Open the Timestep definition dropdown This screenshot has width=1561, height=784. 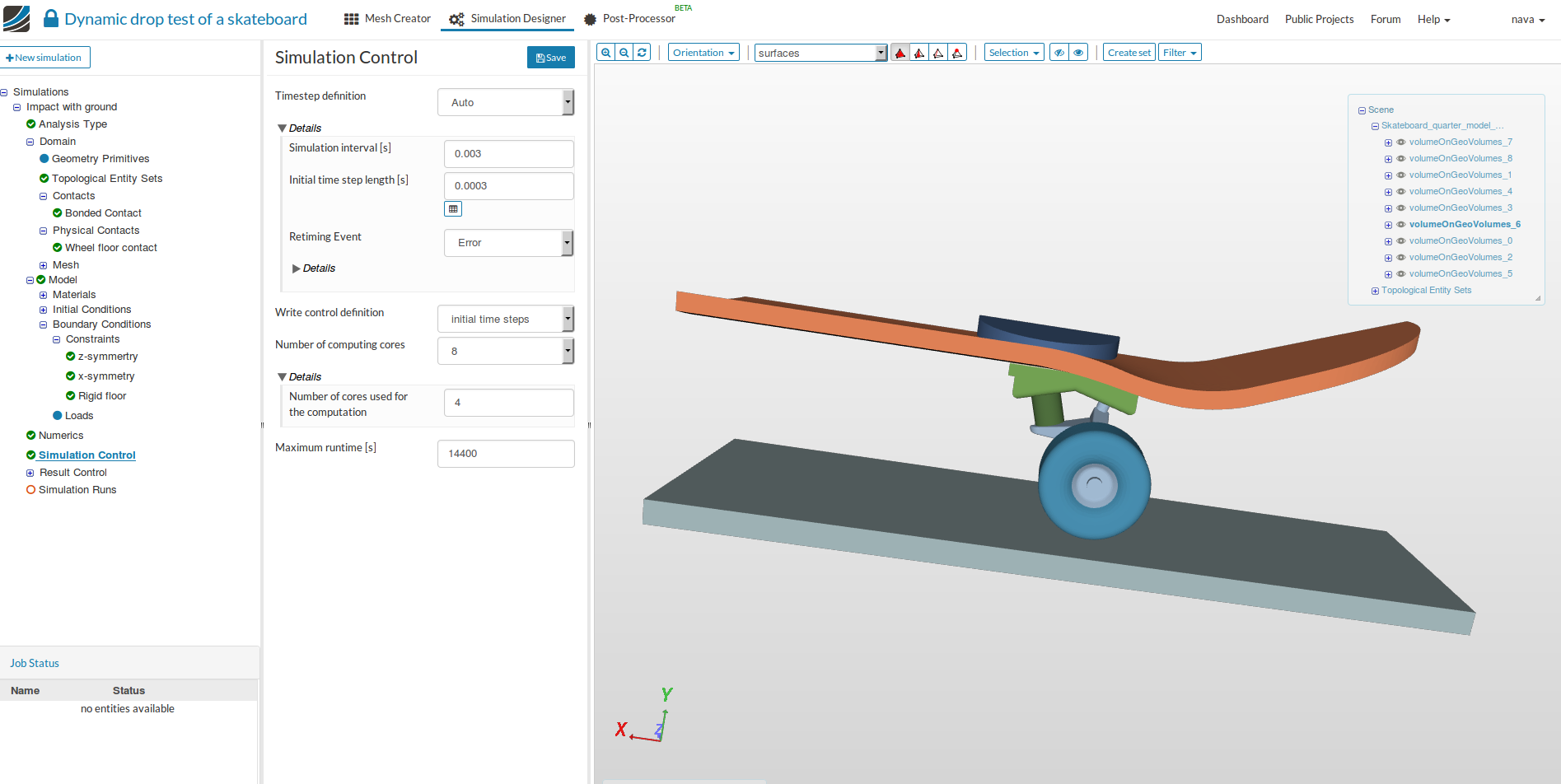(x=506, y=103)
